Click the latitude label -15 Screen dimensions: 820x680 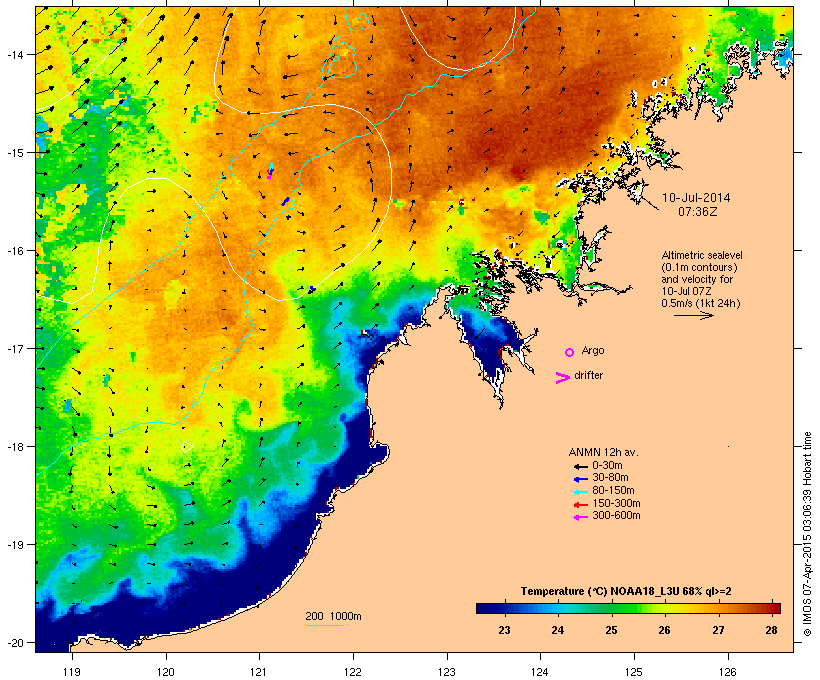14,153
